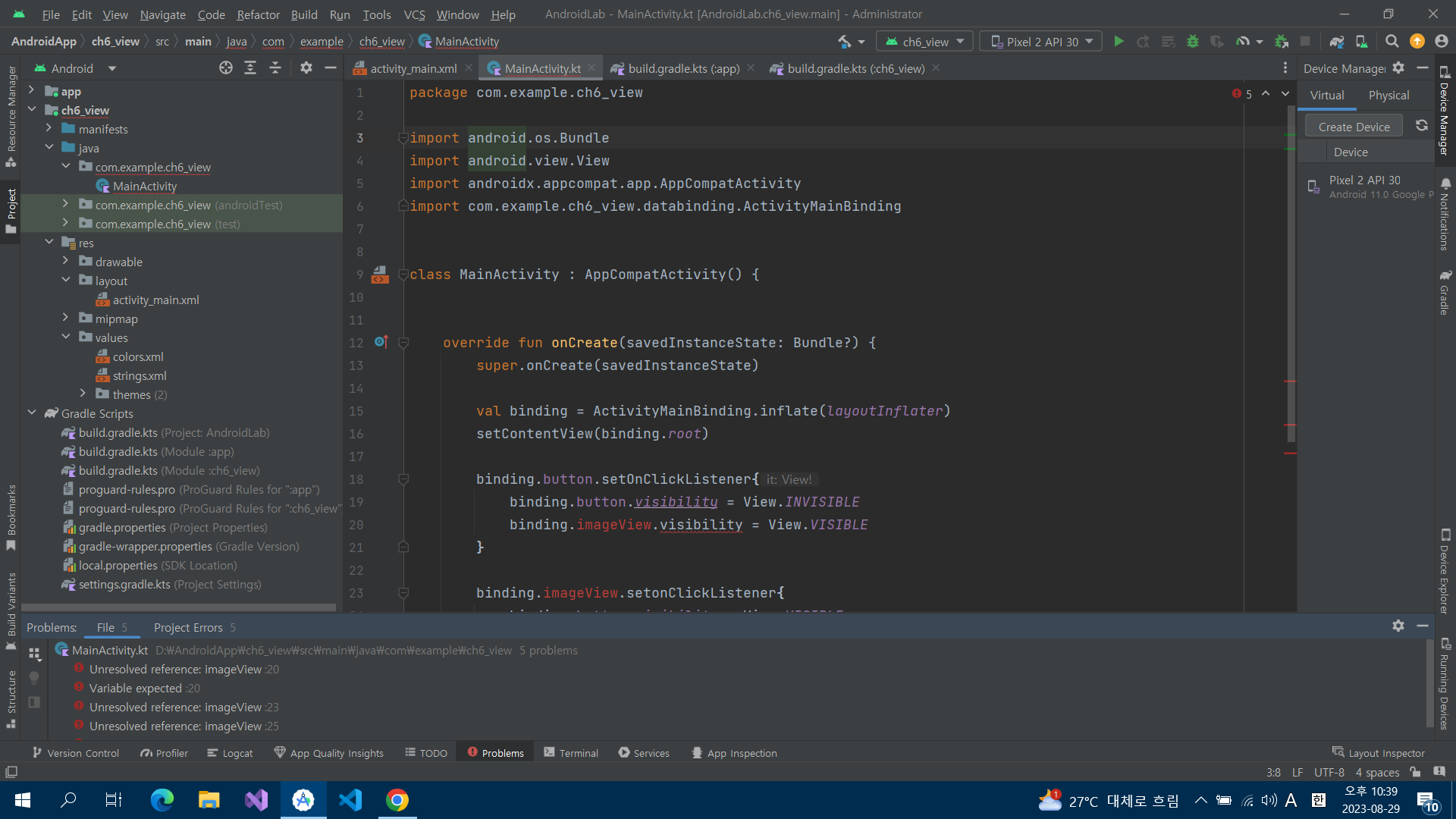Toggle the Project tool window sidebar button
Viewport: 1456px width, 819px height.
11,211
